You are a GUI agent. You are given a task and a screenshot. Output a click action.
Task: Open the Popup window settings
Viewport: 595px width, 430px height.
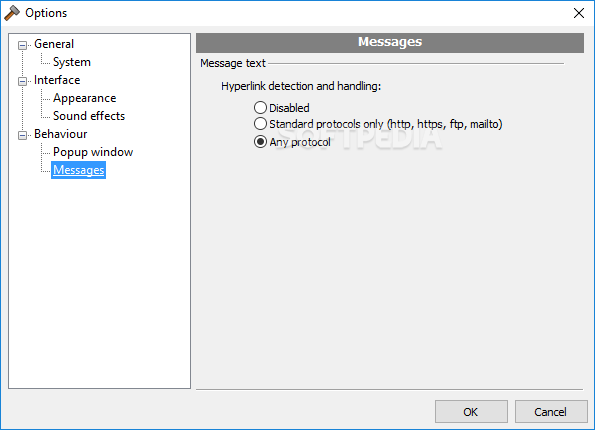point(93,152)
